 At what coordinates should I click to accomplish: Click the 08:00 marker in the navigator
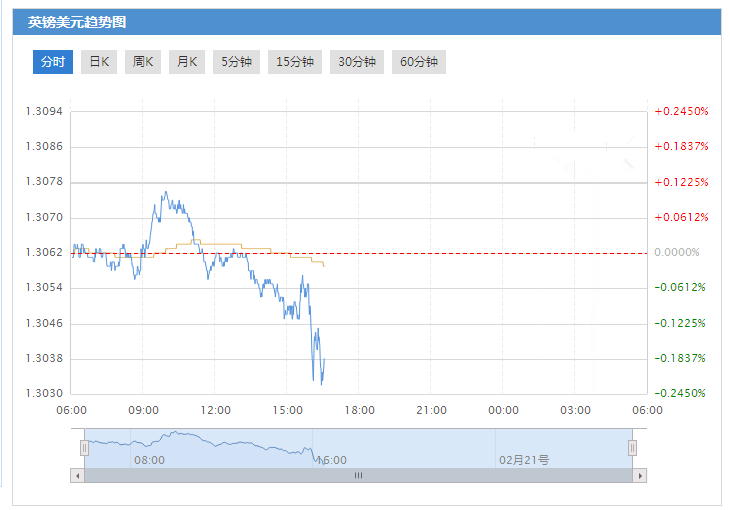(149, 460)
